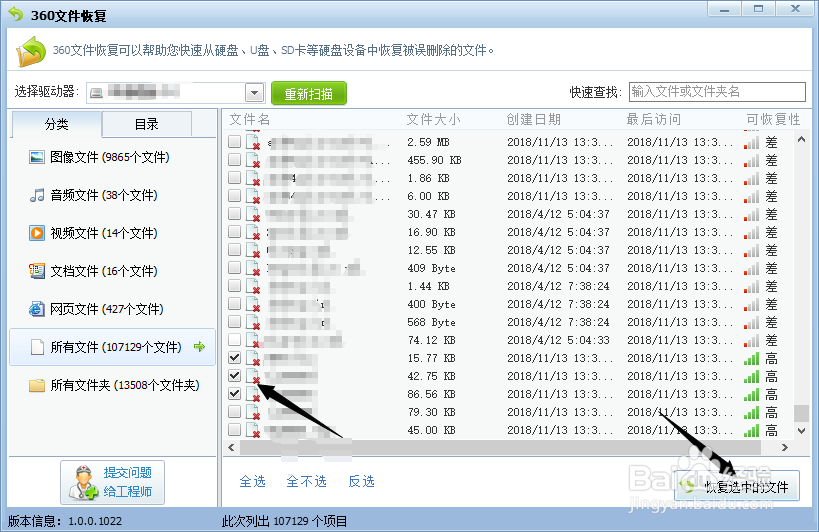
Task: Select the 网页文件 browser icon
Action: pyautogui.click(x=37, y=309)
